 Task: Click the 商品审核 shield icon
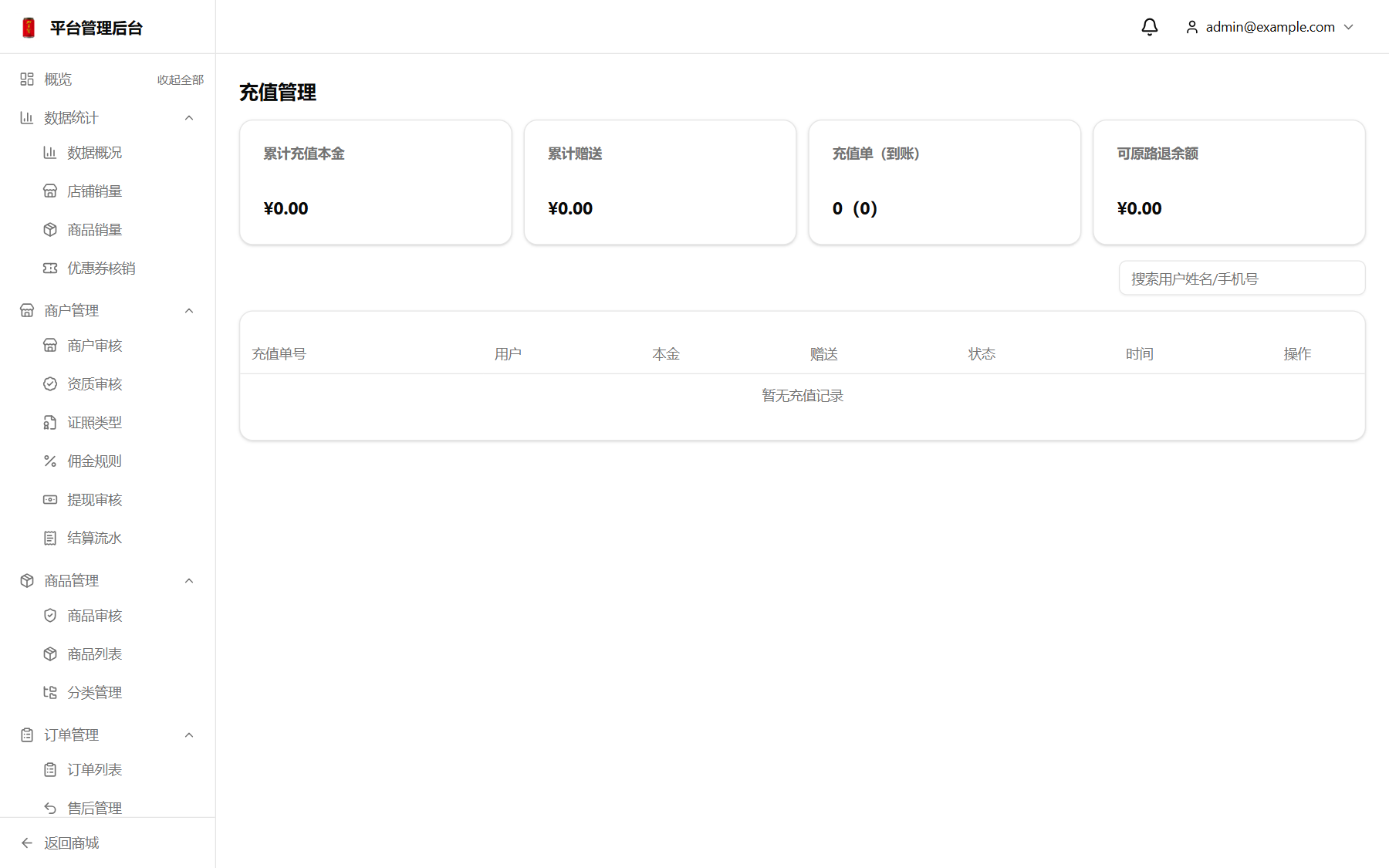click(50, 615)
